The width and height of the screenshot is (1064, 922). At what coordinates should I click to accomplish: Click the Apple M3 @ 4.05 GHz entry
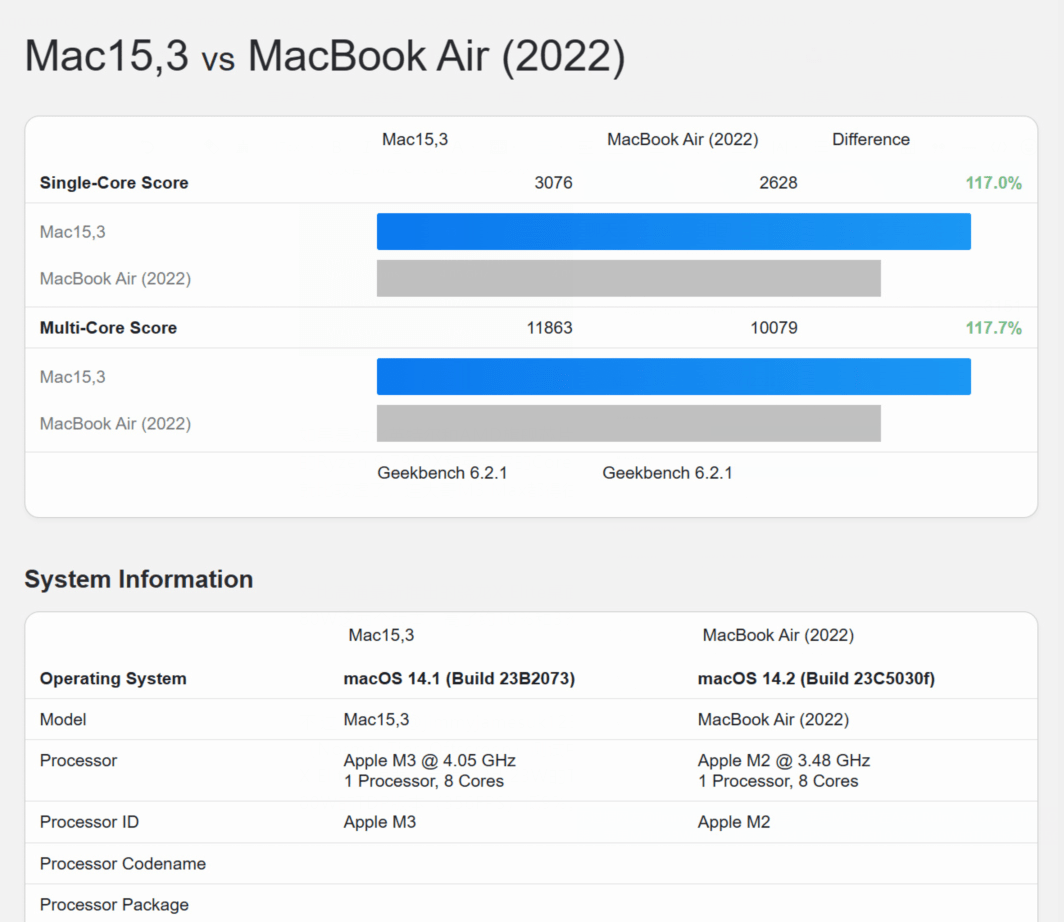click(x=430, y=761)
